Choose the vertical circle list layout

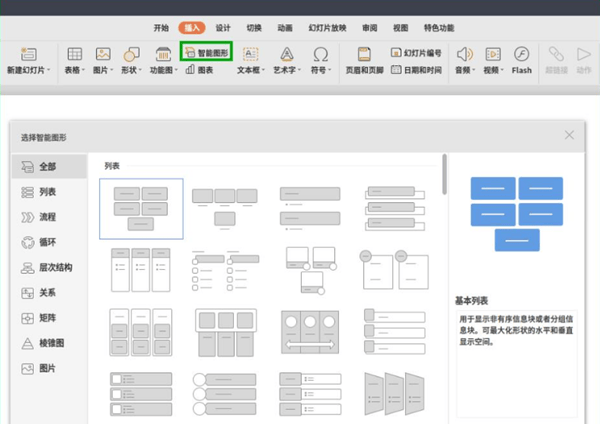[x=225, y=394]
